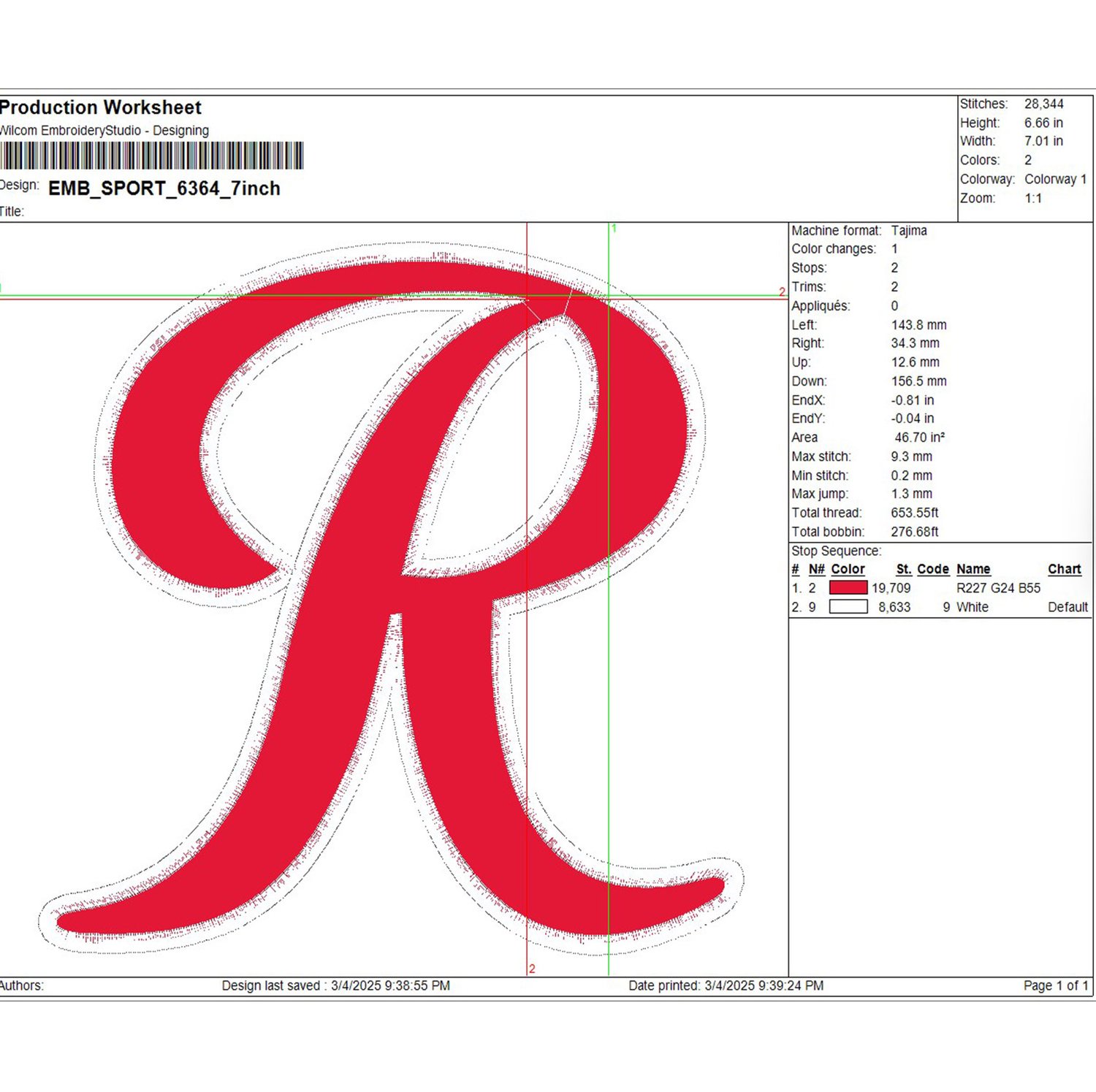Image resolution: width=1096 pixels, height=1092 pixels.
Task: Click the red color swatch in stop 1
Action: [x=848, y=587]
